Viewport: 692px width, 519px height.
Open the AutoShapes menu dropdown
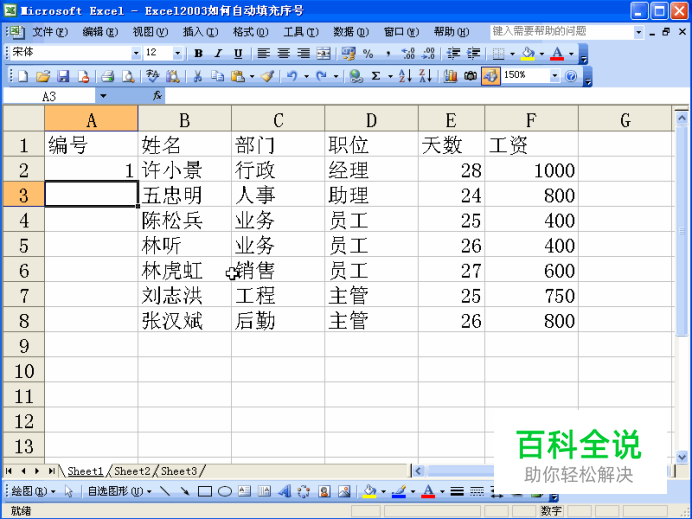coord(120,491)
